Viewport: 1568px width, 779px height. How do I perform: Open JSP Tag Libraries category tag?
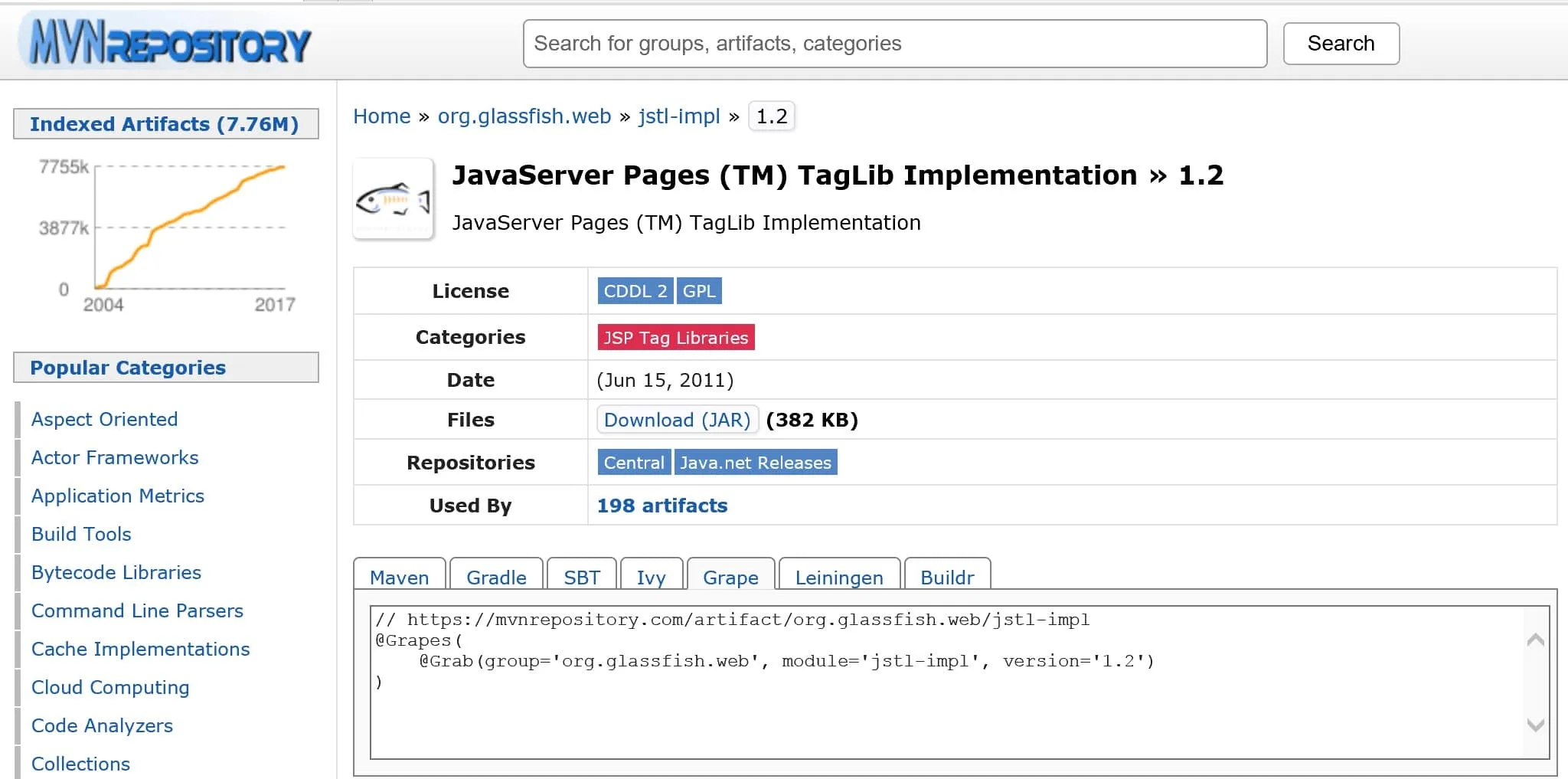pos(676,337)
